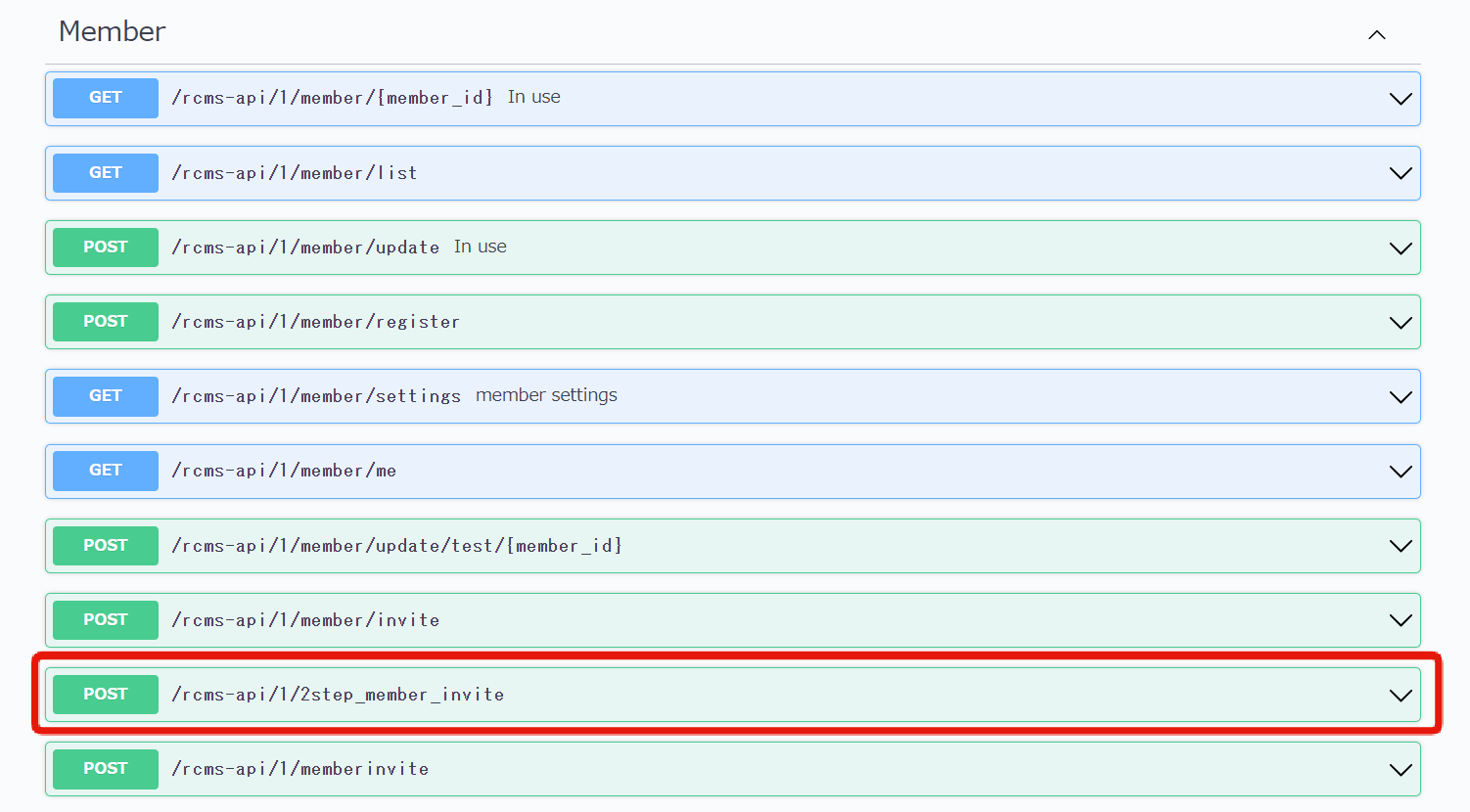The width and height of the screenshot is (1470, 812).
Task: Click the POST badge on /rcms-api/1/member/update
Action: 105,247
